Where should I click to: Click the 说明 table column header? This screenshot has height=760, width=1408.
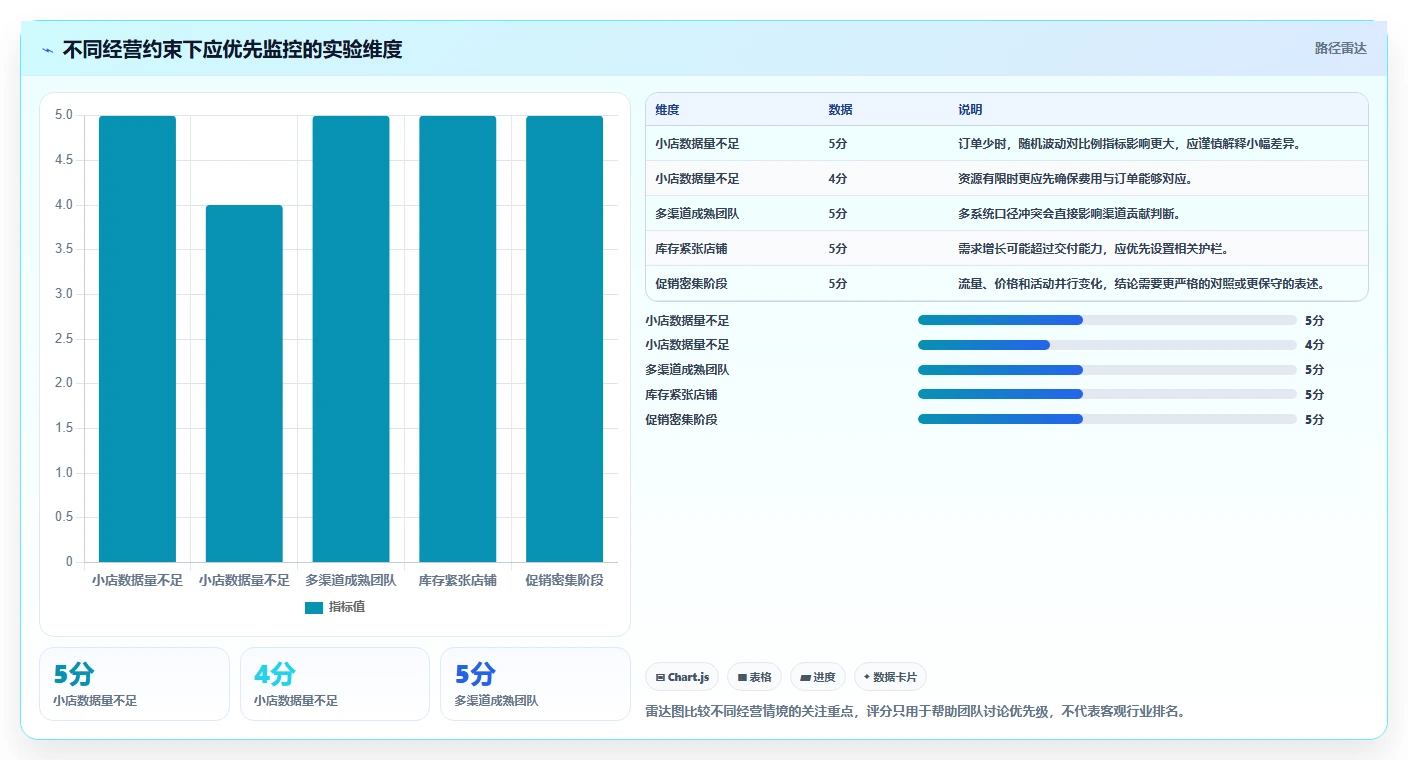click(970, 110)
